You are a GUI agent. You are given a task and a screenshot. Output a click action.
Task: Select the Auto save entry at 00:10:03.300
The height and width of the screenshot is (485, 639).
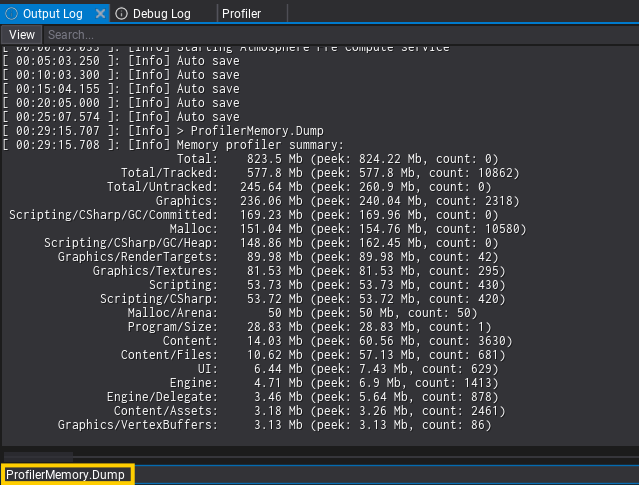(121, 74)
